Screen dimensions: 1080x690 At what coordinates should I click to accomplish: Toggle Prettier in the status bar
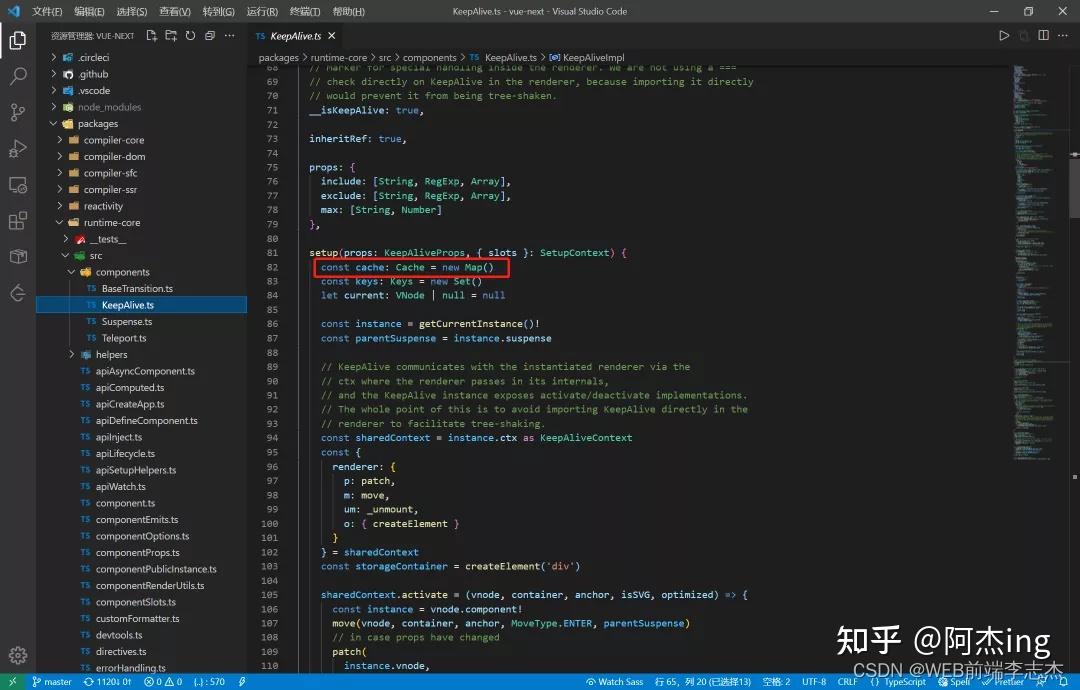1001,681
